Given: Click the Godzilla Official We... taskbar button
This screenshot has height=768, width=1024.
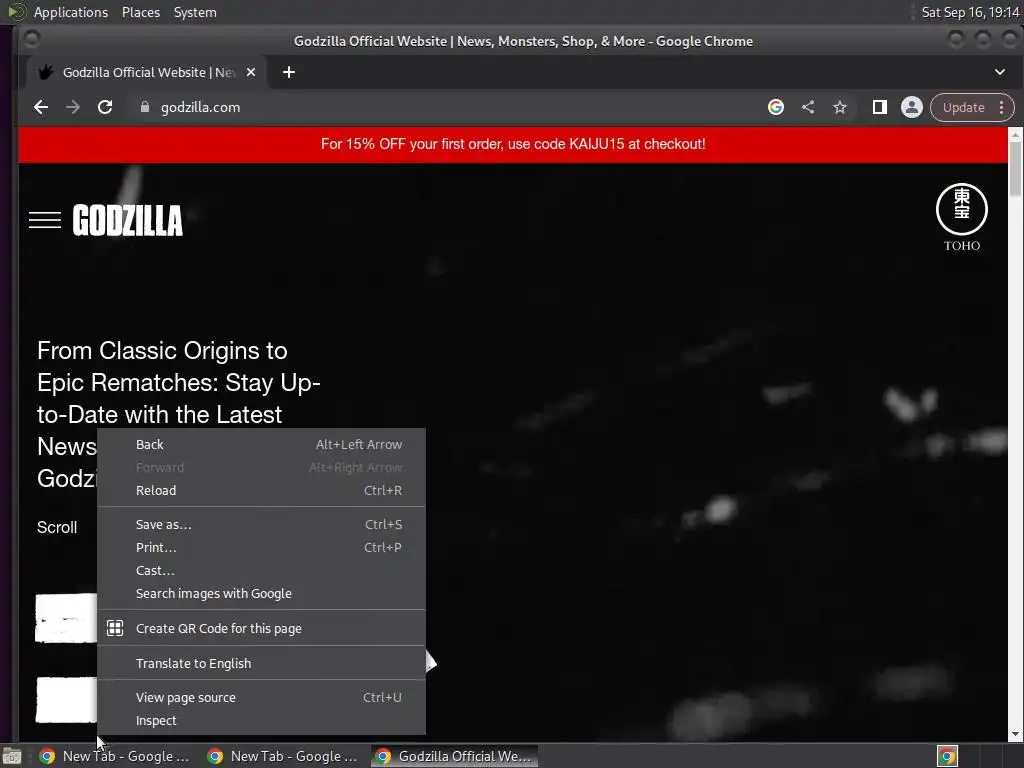Looking at the screenshot, I should tap(455, 756).
